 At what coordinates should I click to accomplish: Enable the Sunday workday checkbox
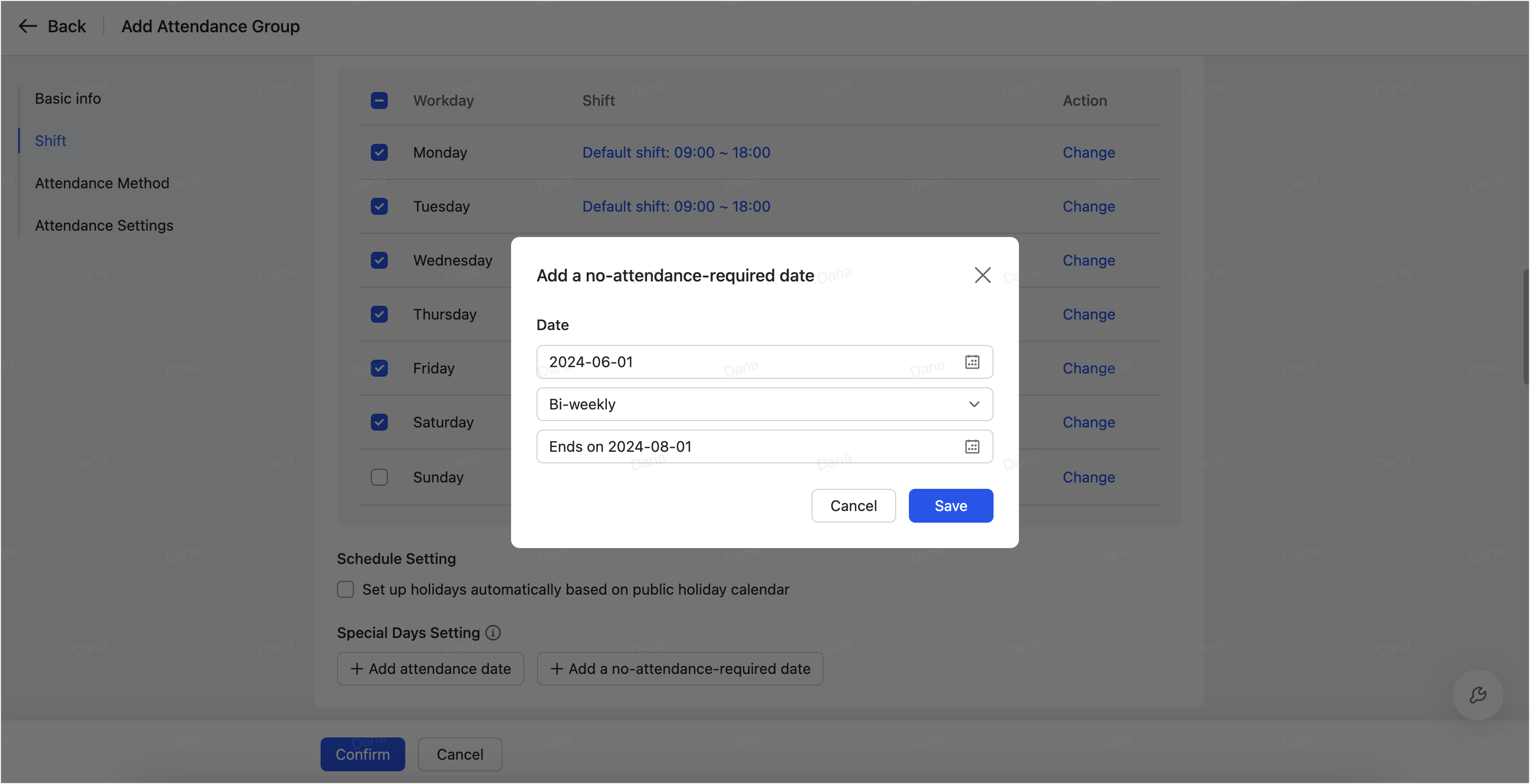point(379,477)
